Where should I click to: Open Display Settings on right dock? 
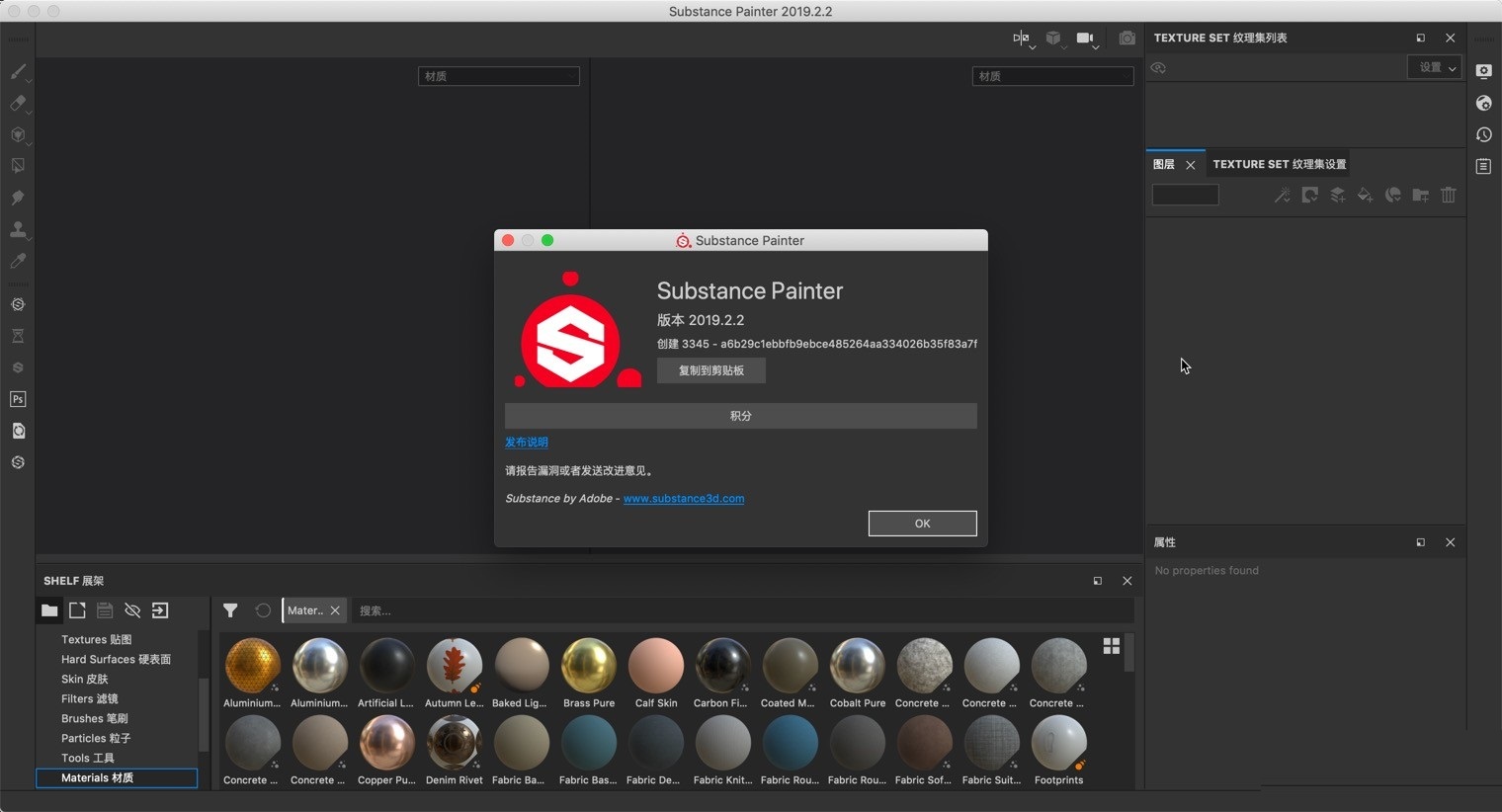pos(1483,71)
